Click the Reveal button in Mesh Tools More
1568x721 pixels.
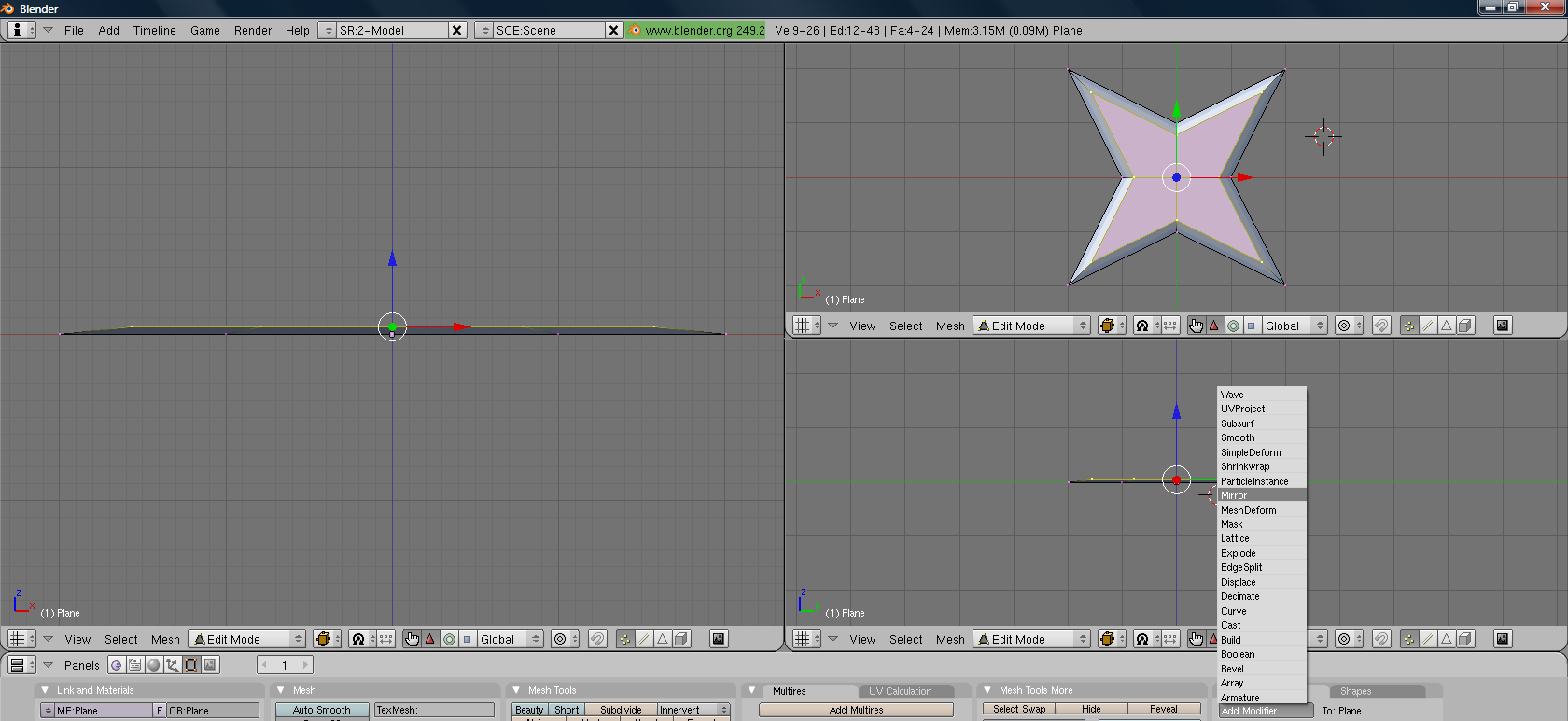[x=1164, y=709]
